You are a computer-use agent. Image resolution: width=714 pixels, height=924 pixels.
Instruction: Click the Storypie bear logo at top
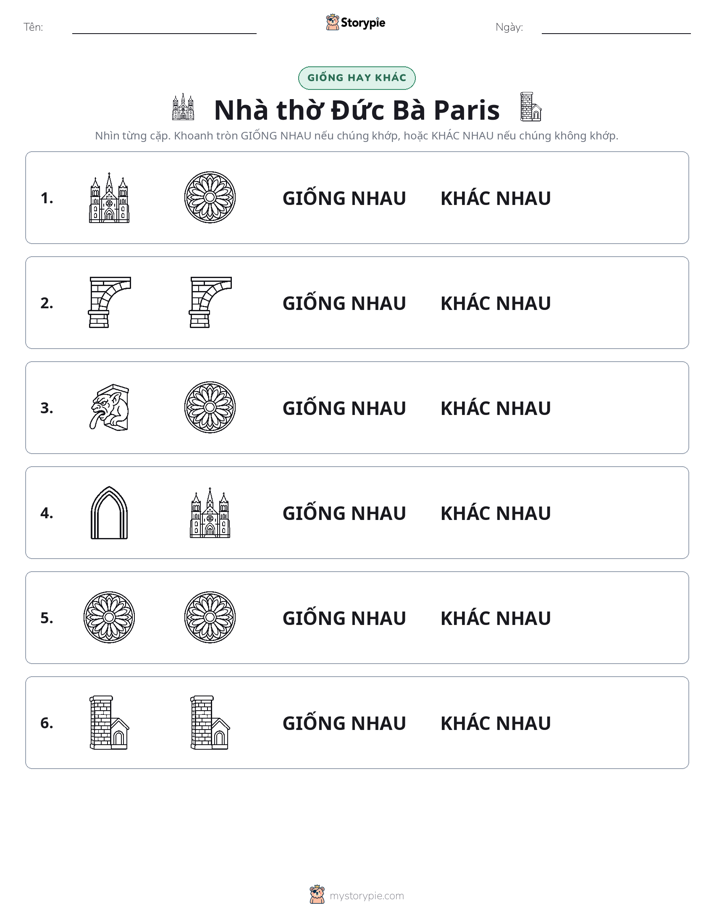coord(332,22)
